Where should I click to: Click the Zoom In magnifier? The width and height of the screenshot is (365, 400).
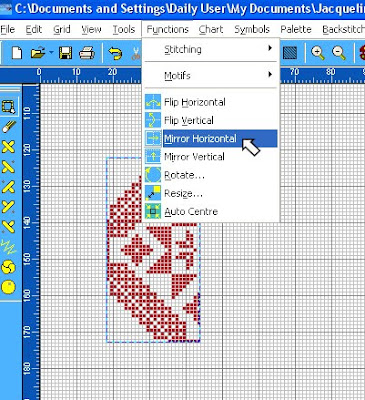pos(318,53)
